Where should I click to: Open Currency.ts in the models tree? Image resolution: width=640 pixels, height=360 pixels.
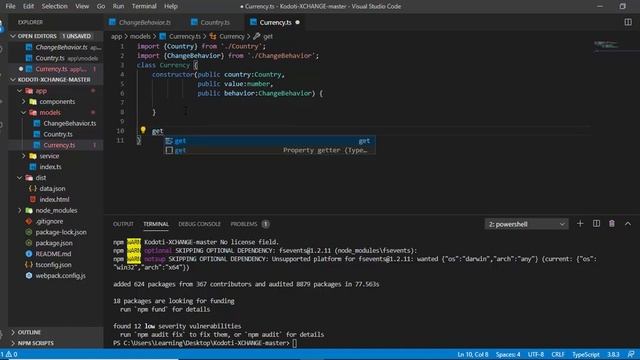point(59,145)
